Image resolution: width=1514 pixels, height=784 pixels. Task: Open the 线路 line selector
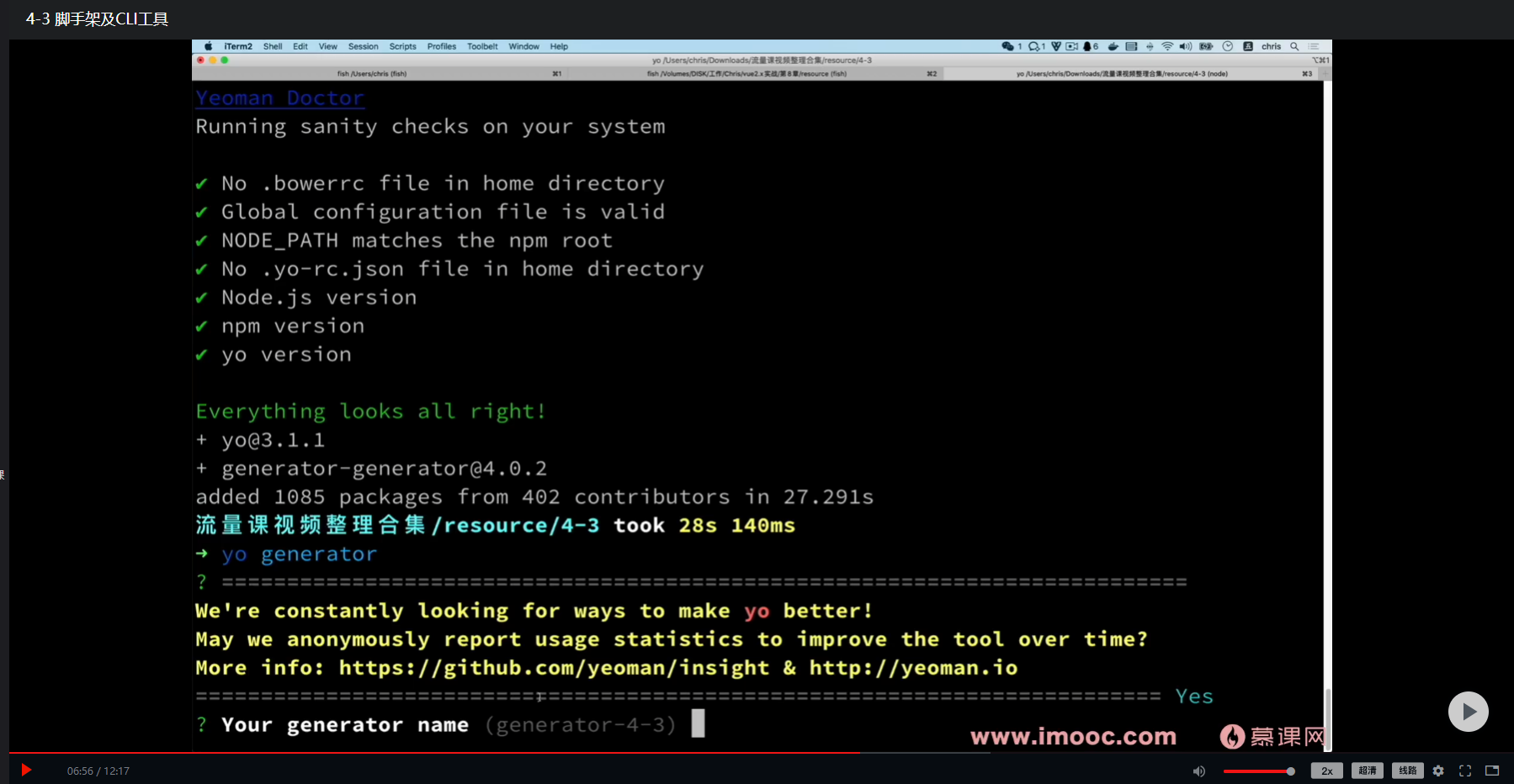(x=1408, y=771)
